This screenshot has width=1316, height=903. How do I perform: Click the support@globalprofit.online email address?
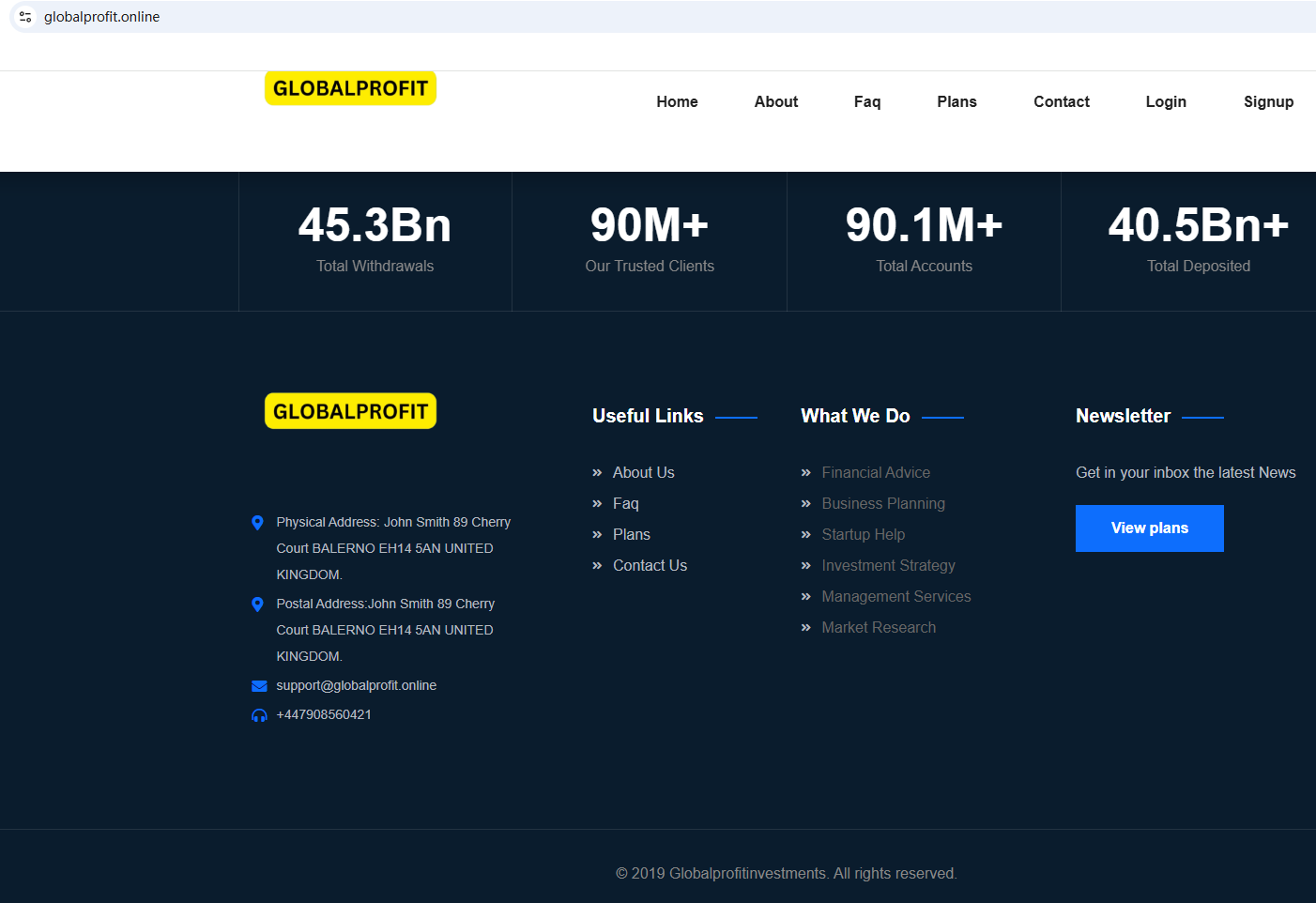point(356,685)
